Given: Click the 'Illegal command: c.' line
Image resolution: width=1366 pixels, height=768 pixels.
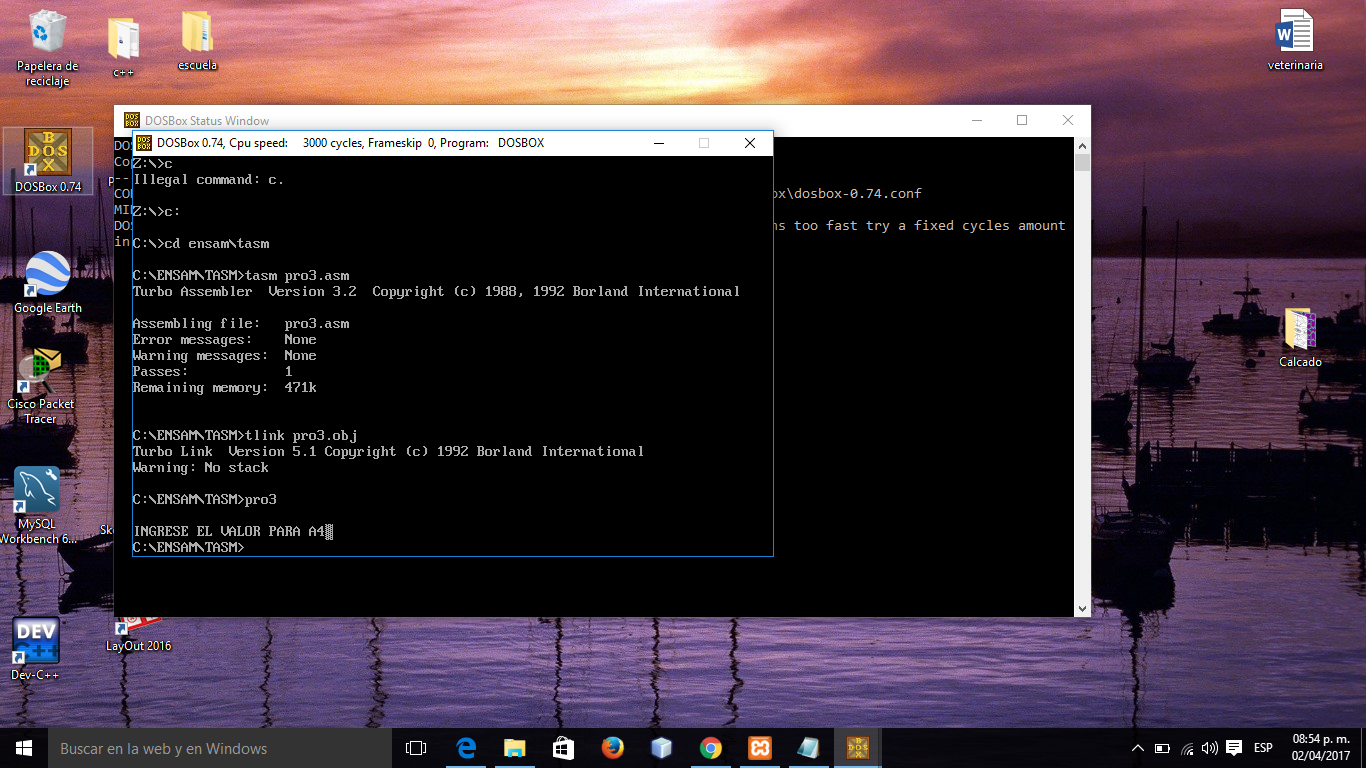Looking at the screenshot, I should pyautogui.click(x=209, y=180).
